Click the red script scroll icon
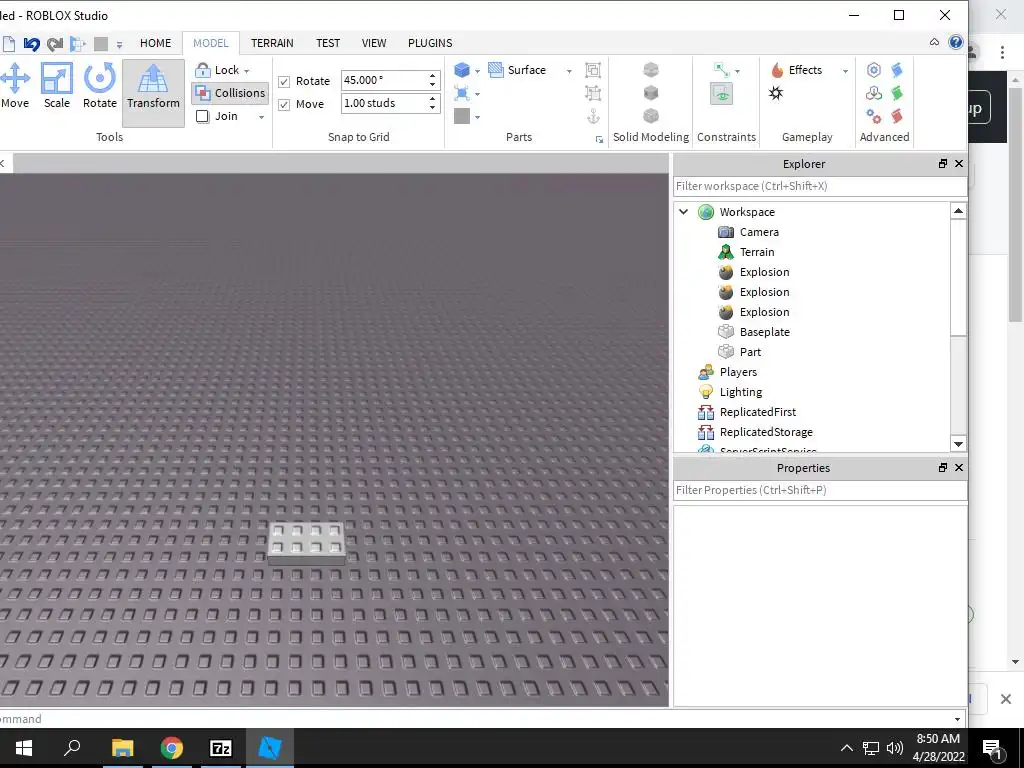Viewport: 1024px width, 768px height. pyautogui.click(x=897, y=116)
